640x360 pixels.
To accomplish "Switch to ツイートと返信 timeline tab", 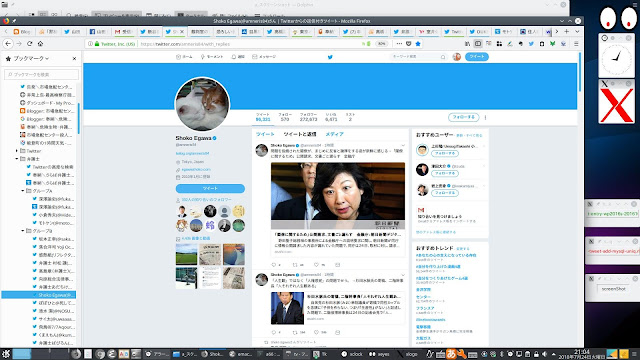I will tap(300, 134).
